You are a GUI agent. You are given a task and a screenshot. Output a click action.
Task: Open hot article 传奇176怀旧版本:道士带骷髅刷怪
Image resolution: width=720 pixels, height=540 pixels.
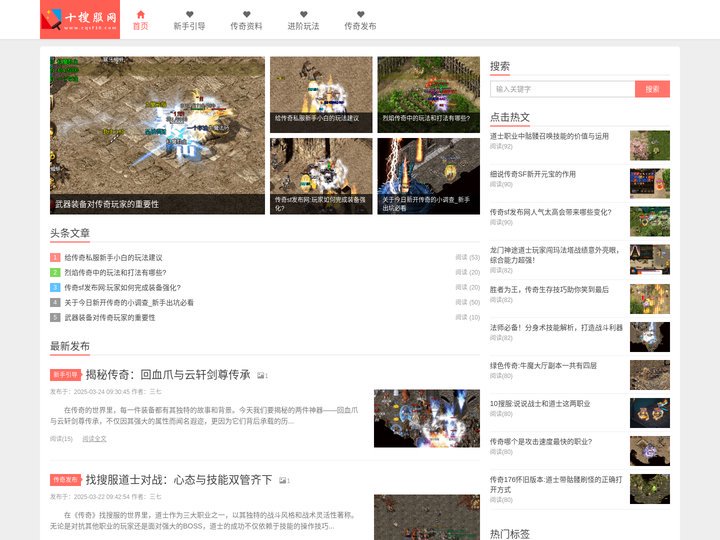click(x=556, y=484)
